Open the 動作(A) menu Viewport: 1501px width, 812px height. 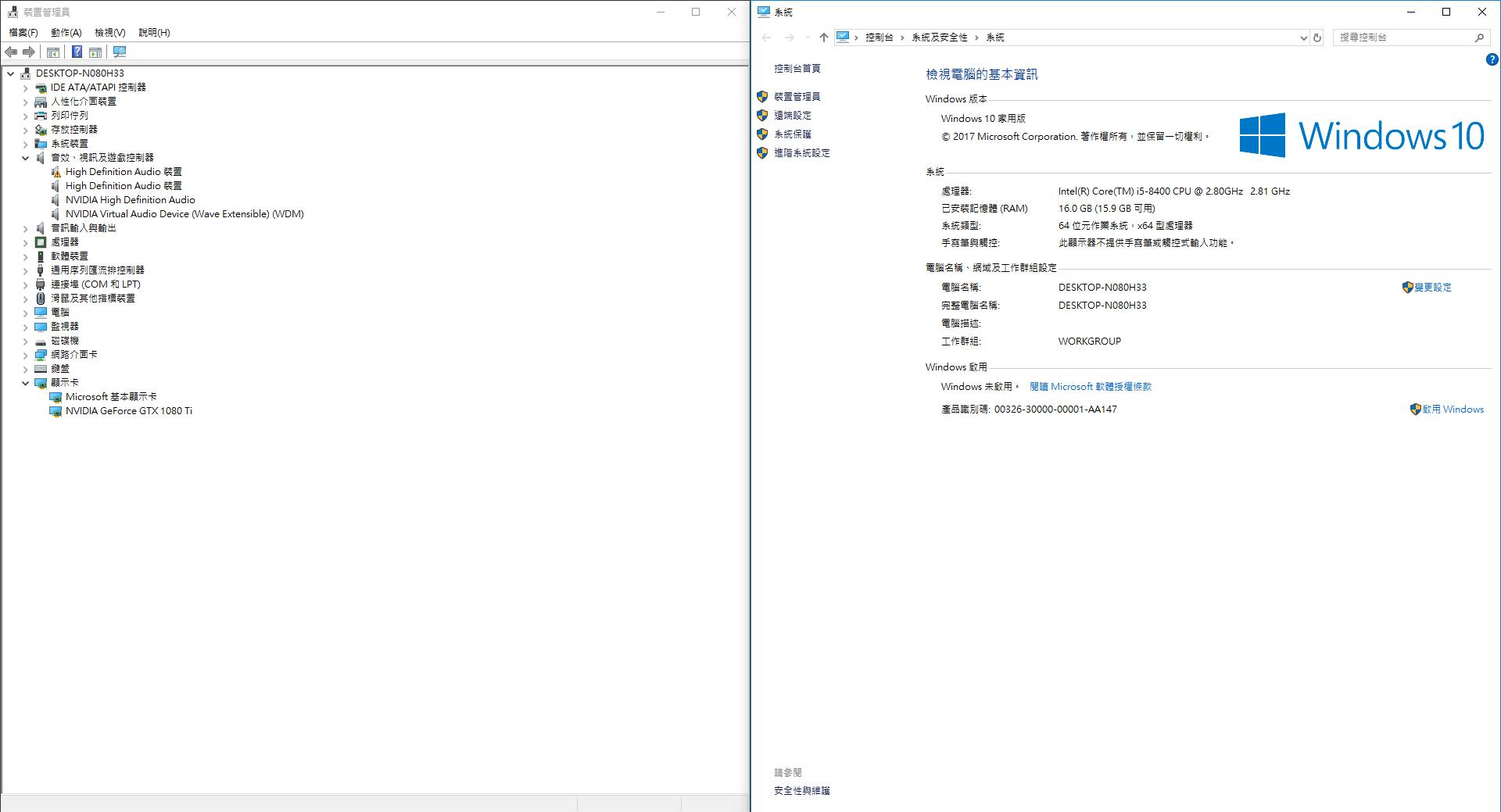pyautogui.click(x=66, y=33)
